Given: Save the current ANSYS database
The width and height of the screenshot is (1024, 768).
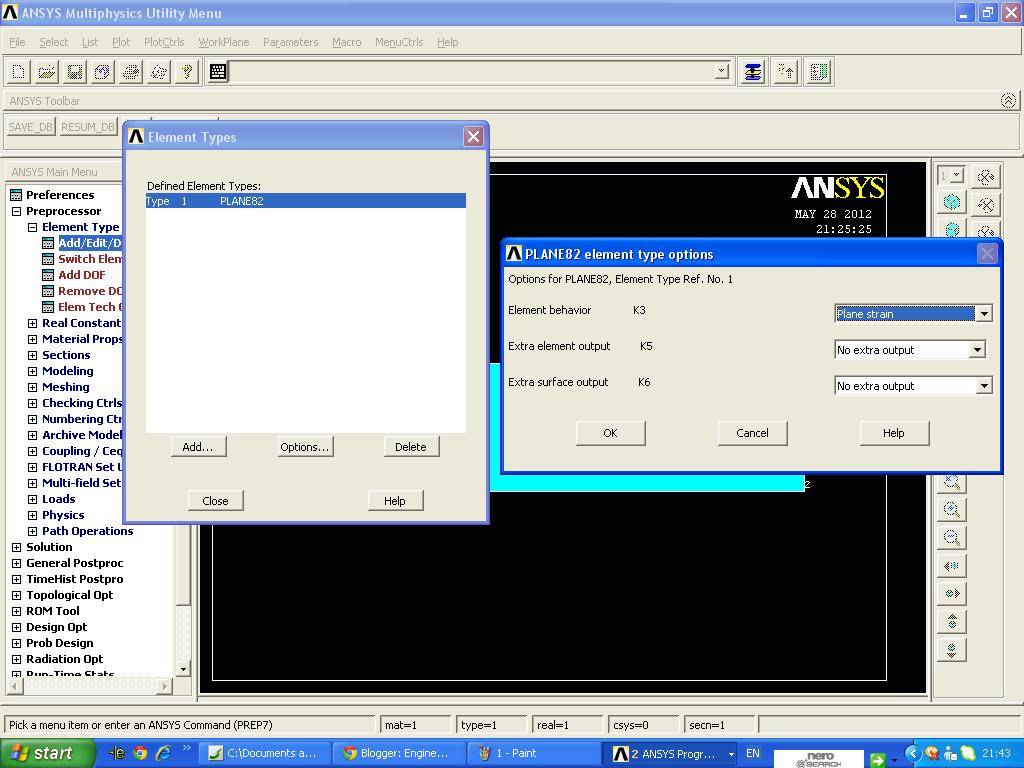Looking at the screenshot, I should tap(74, 71).
